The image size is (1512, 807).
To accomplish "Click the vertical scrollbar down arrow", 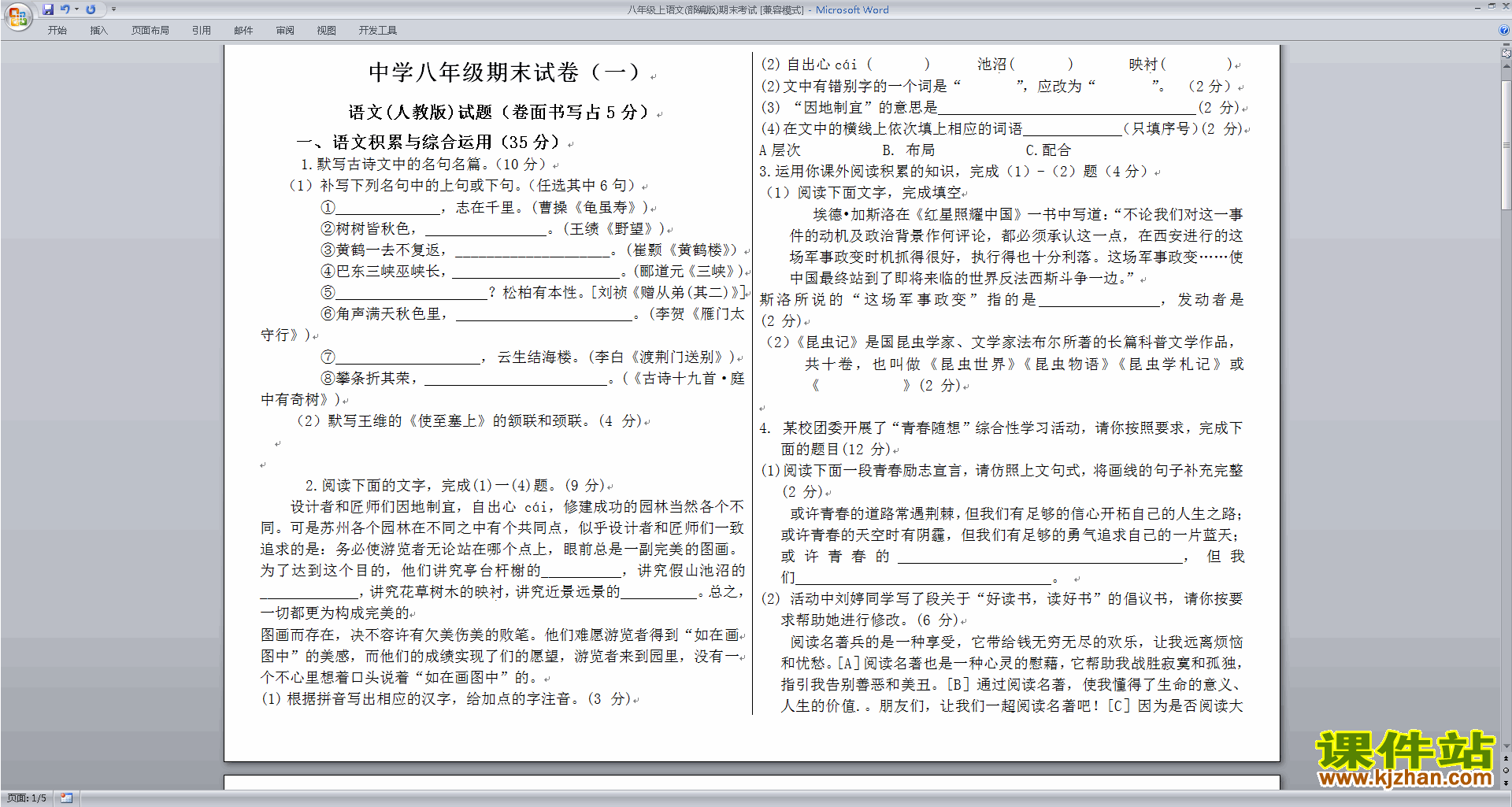I will [x=1506, y=746].
